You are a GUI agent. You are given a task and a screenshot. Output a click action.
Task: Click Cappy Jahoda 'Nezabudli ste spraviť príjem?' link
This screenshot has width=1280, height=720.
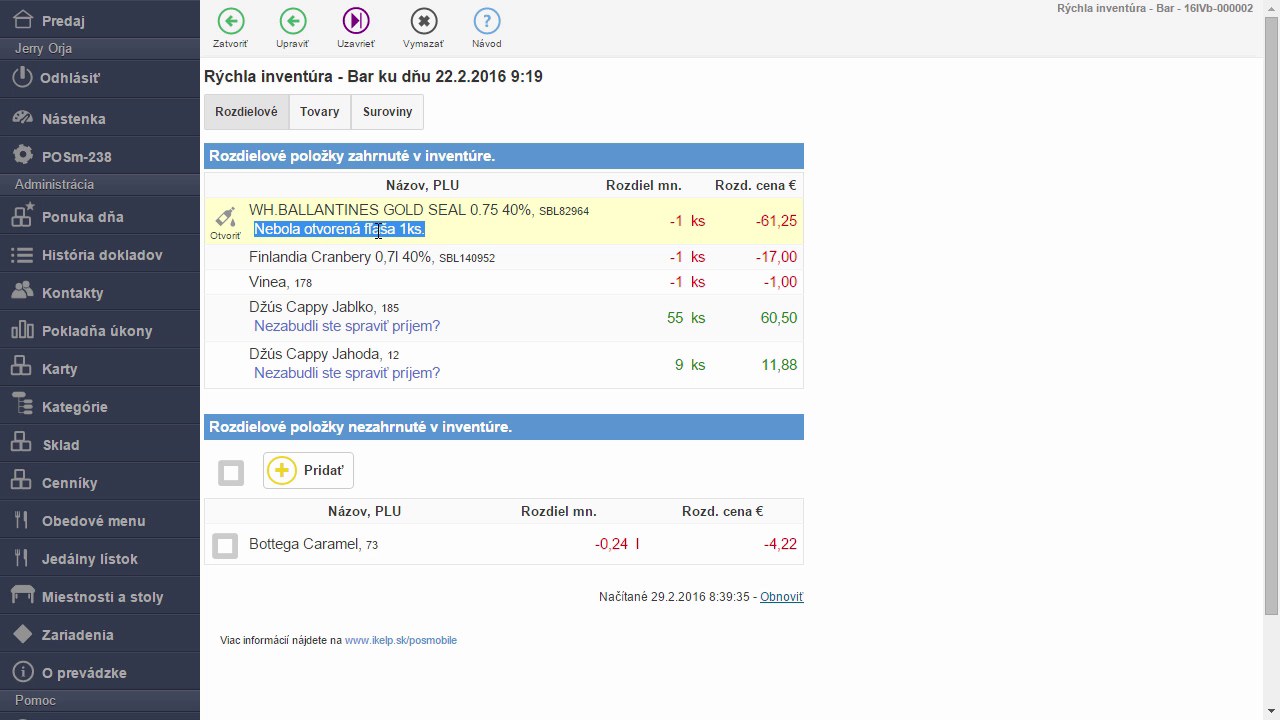tap(347, 373)
